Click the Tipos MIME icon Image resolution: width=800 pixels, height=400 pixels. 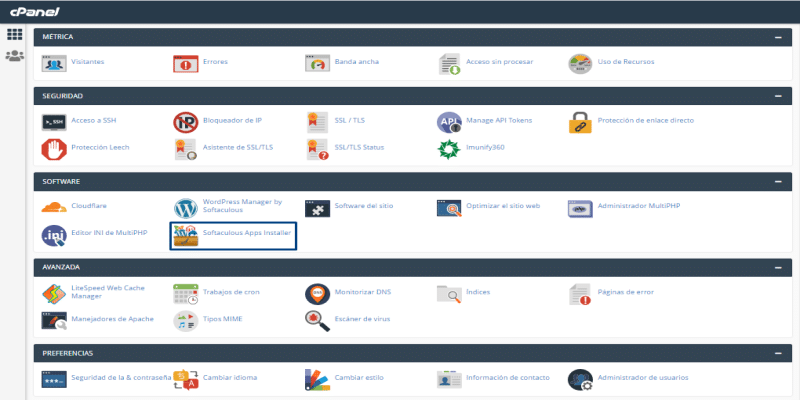[x=186, y=320]
